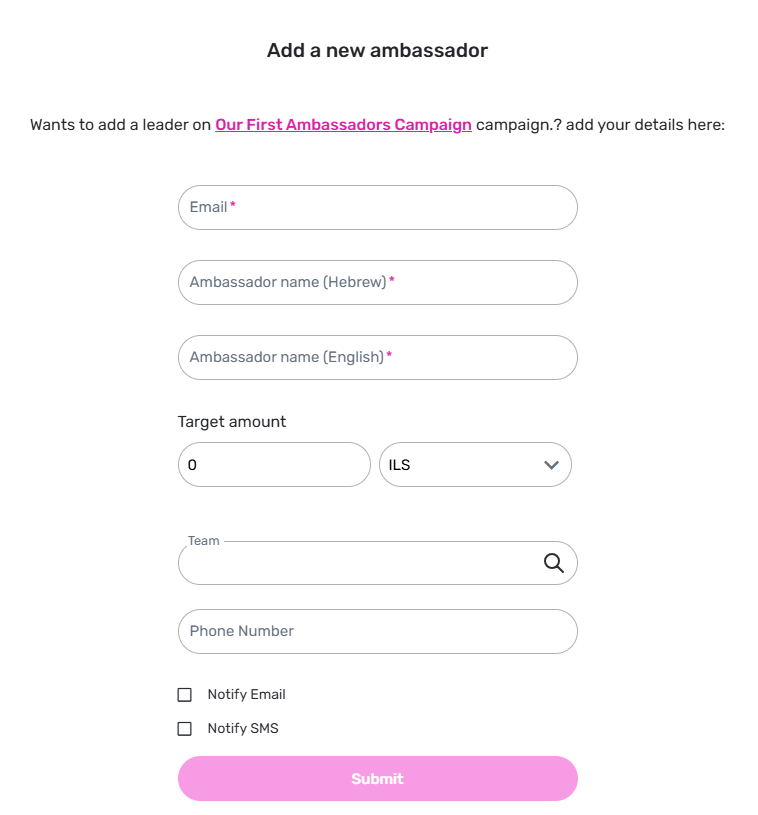Click into the Phone Number field

point(377,632)
